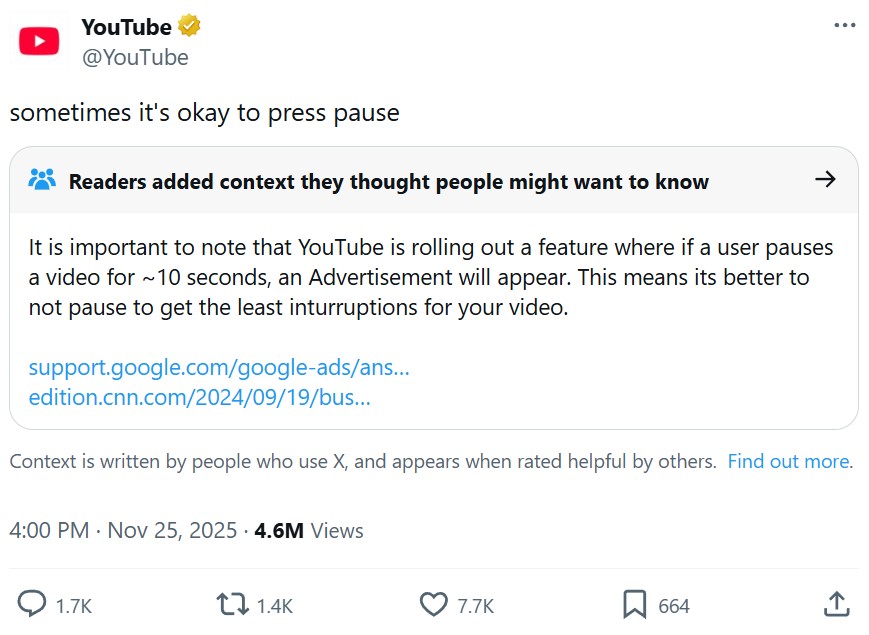Click the Community Notes readers icon
The width and height of the screenshot is (869, 635).
click(42, 180)
